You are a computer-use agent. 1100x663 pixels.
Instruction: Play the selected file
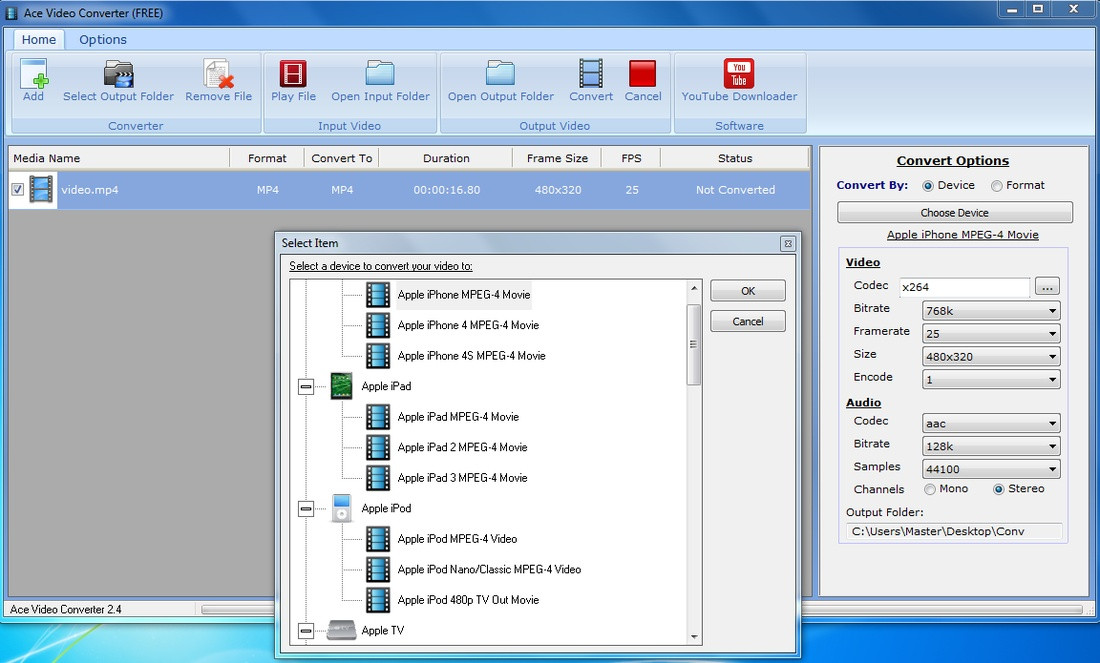[x=293, y=74]
